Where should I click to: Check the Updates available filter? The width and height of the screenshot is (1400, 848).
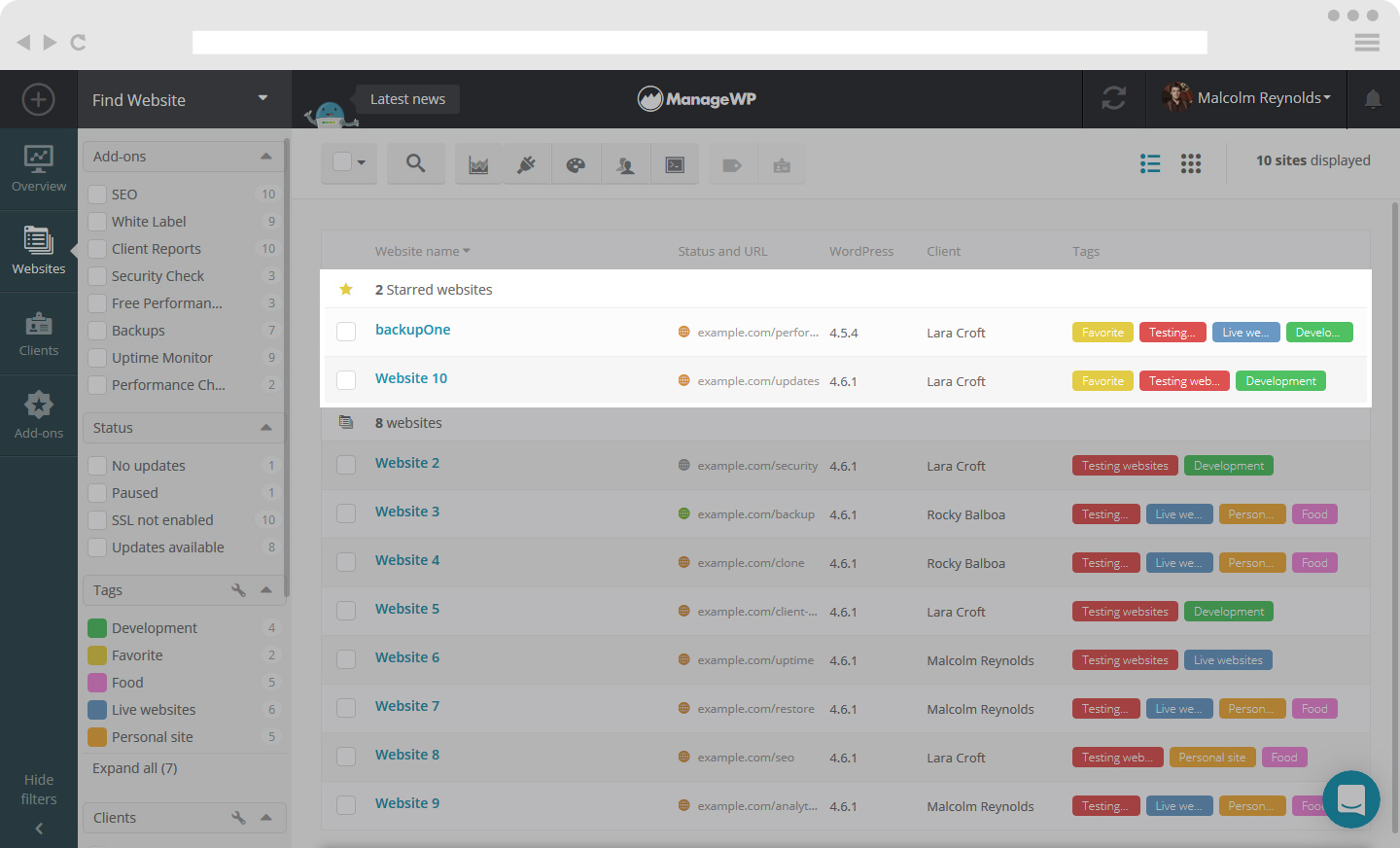pos(97,548)
